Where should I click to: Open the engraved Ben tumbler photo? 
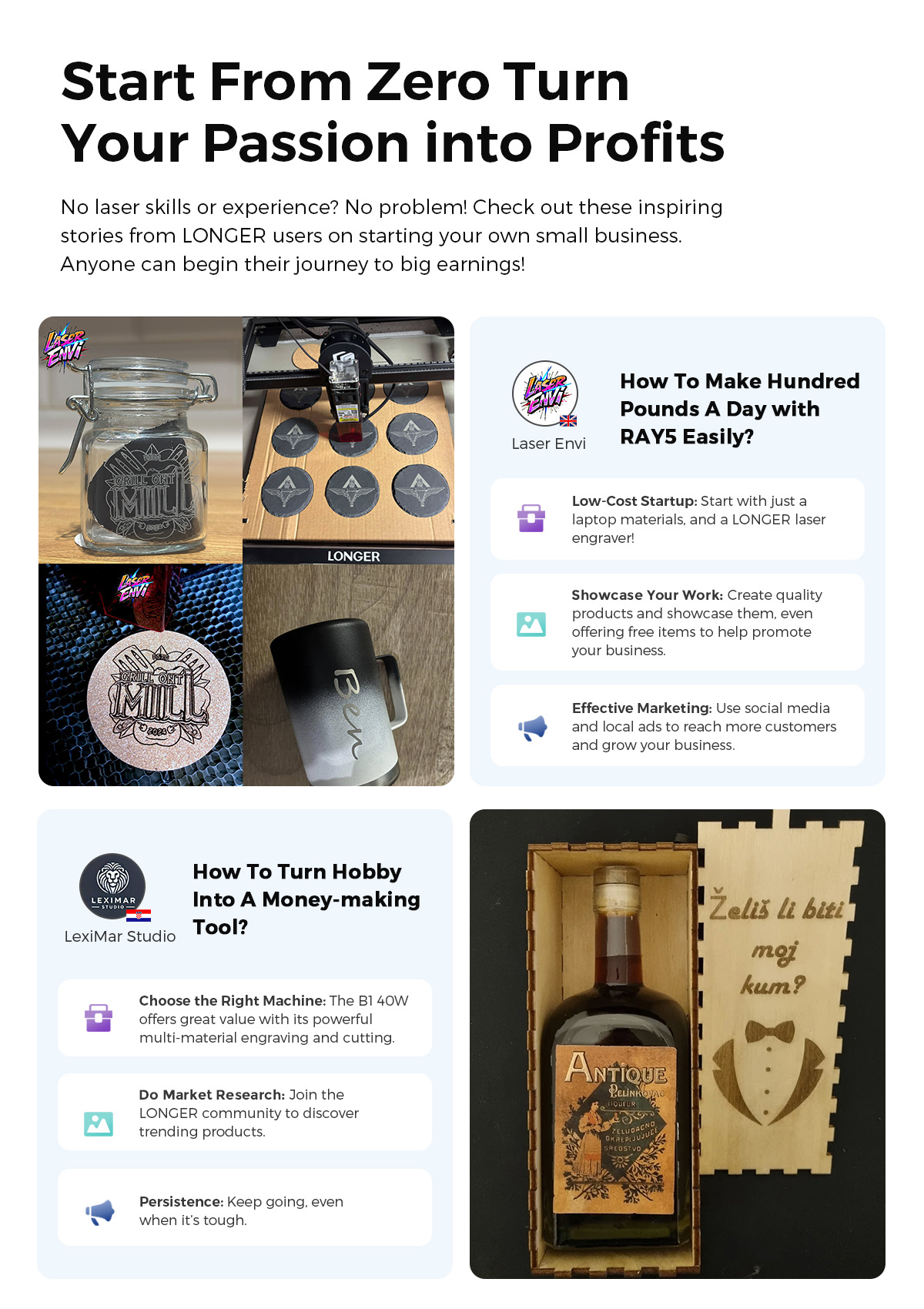tap(348, 675)
